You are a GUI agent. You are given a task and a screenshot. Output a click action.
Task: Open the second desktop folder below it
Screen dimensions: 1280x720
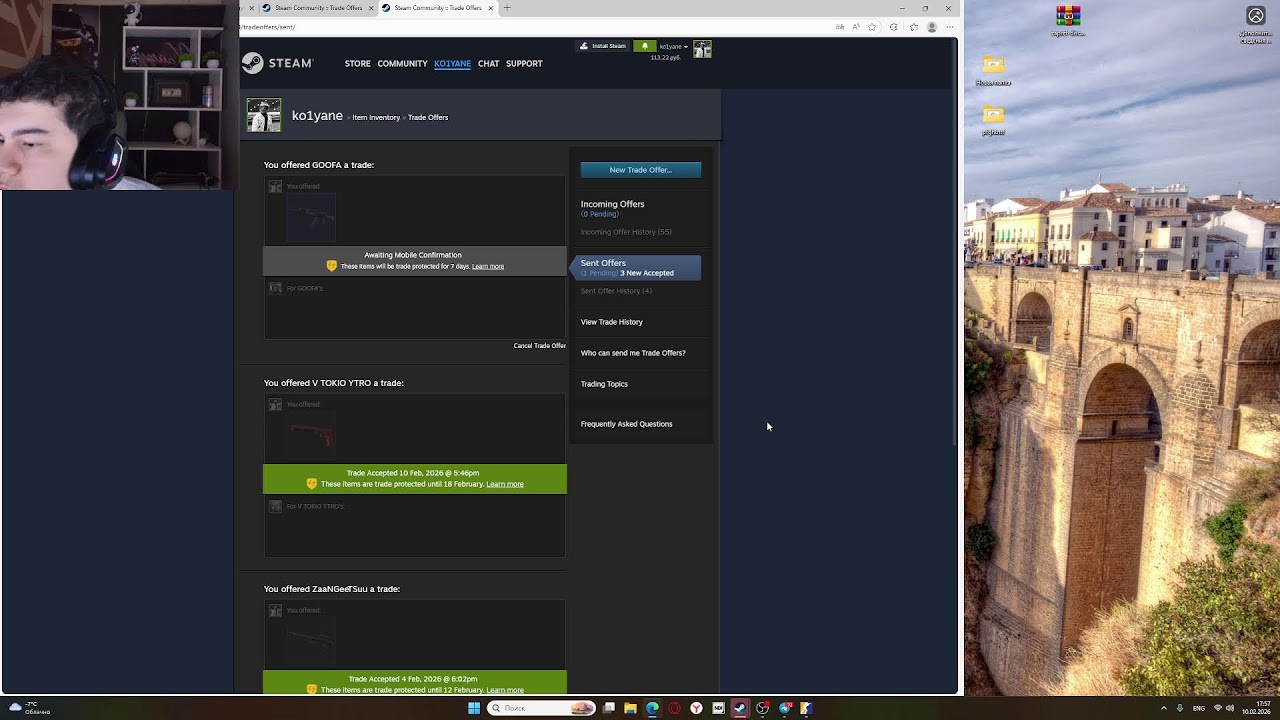[x=993, y=120]
